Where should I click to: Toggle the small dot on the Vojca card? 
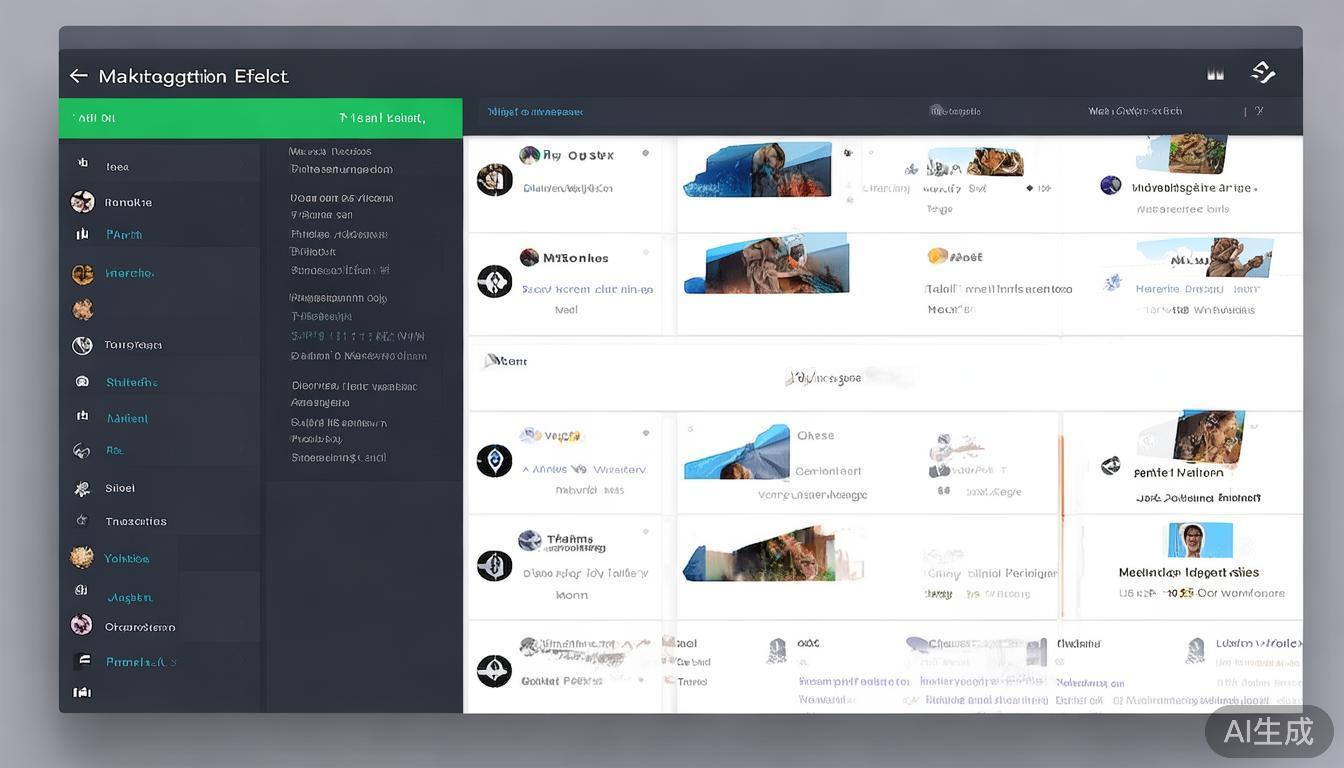646,433
